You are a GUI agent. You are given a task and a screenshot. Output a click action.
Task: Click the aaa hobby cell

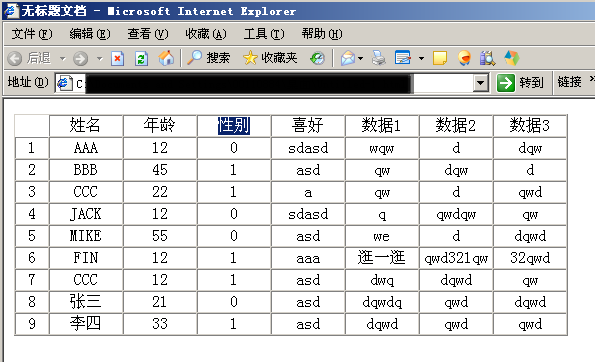(x=308, y=258)
